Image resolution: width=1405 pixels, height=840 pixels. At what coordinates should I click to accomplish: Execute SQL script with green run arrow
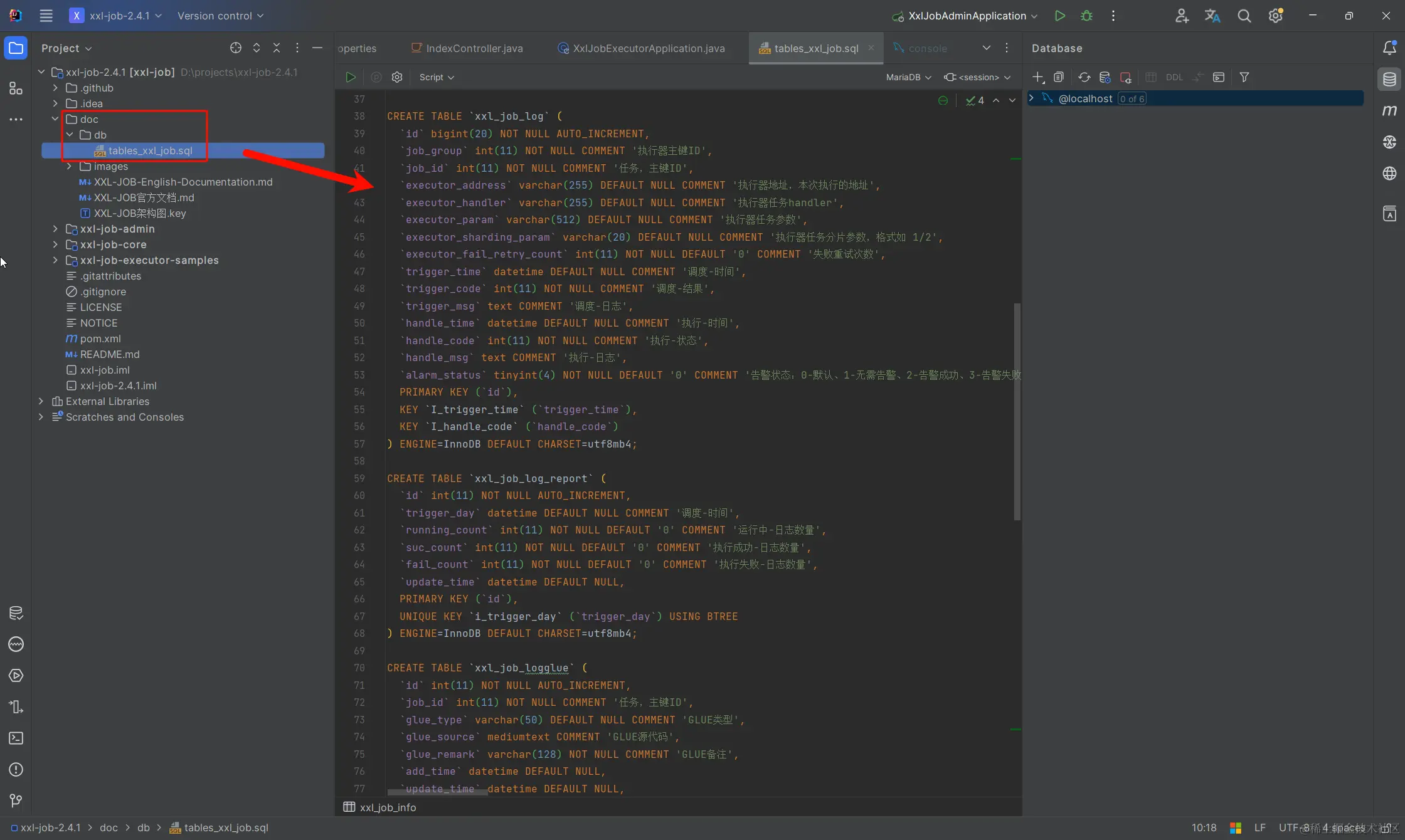[351, 77]
